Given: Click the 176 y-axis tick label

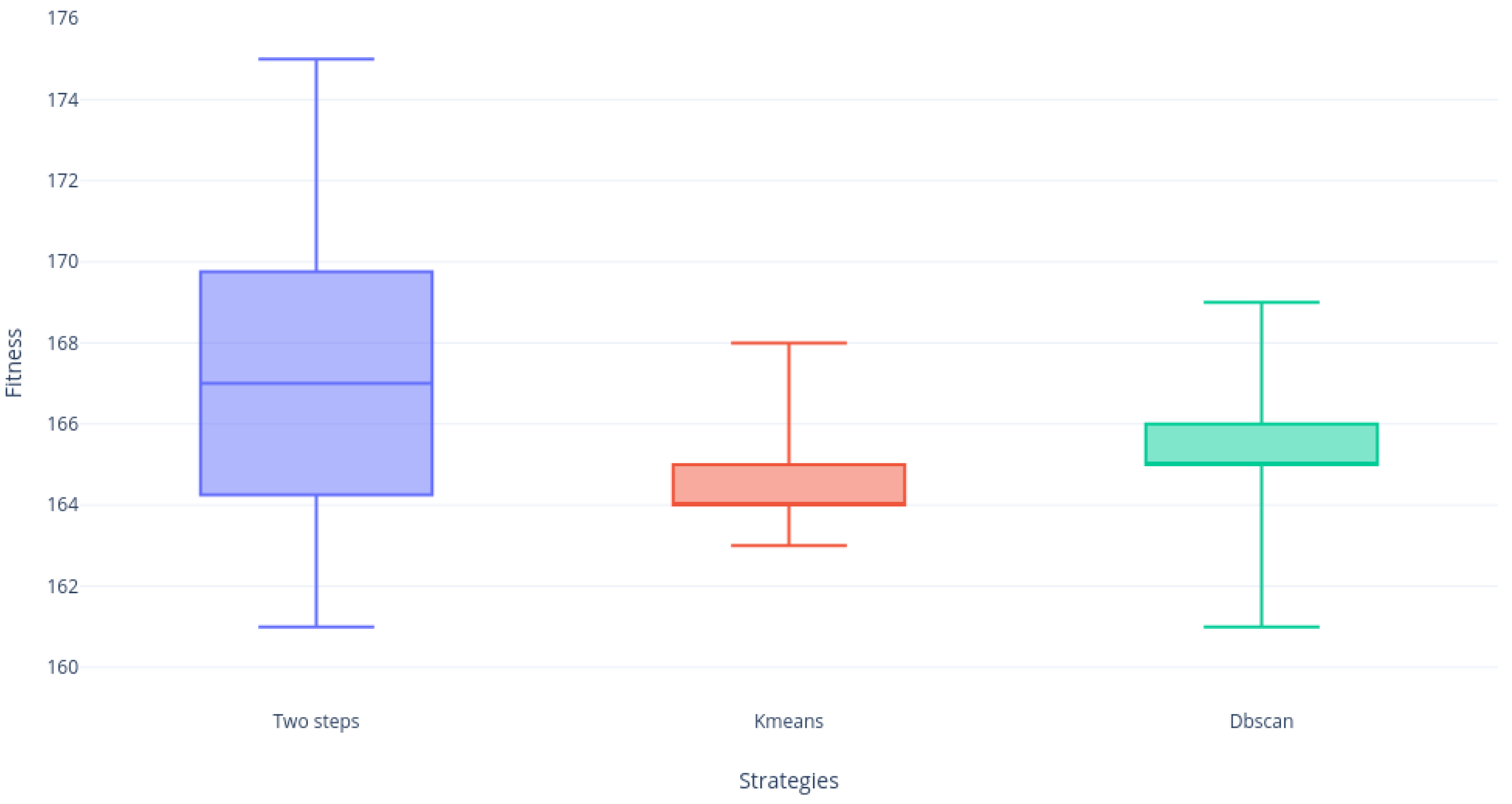Looking at the screenshot, I should [62, 19].
